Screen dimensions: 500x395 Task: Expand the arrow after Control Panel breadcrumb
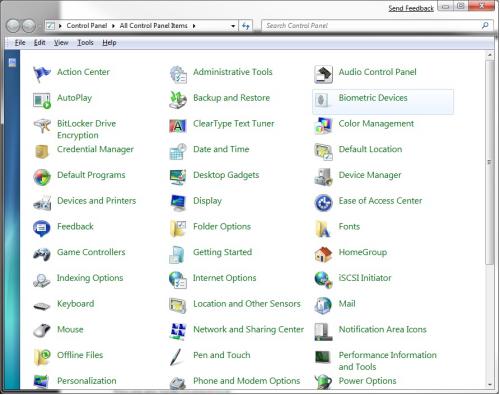(x=113, y=26)
